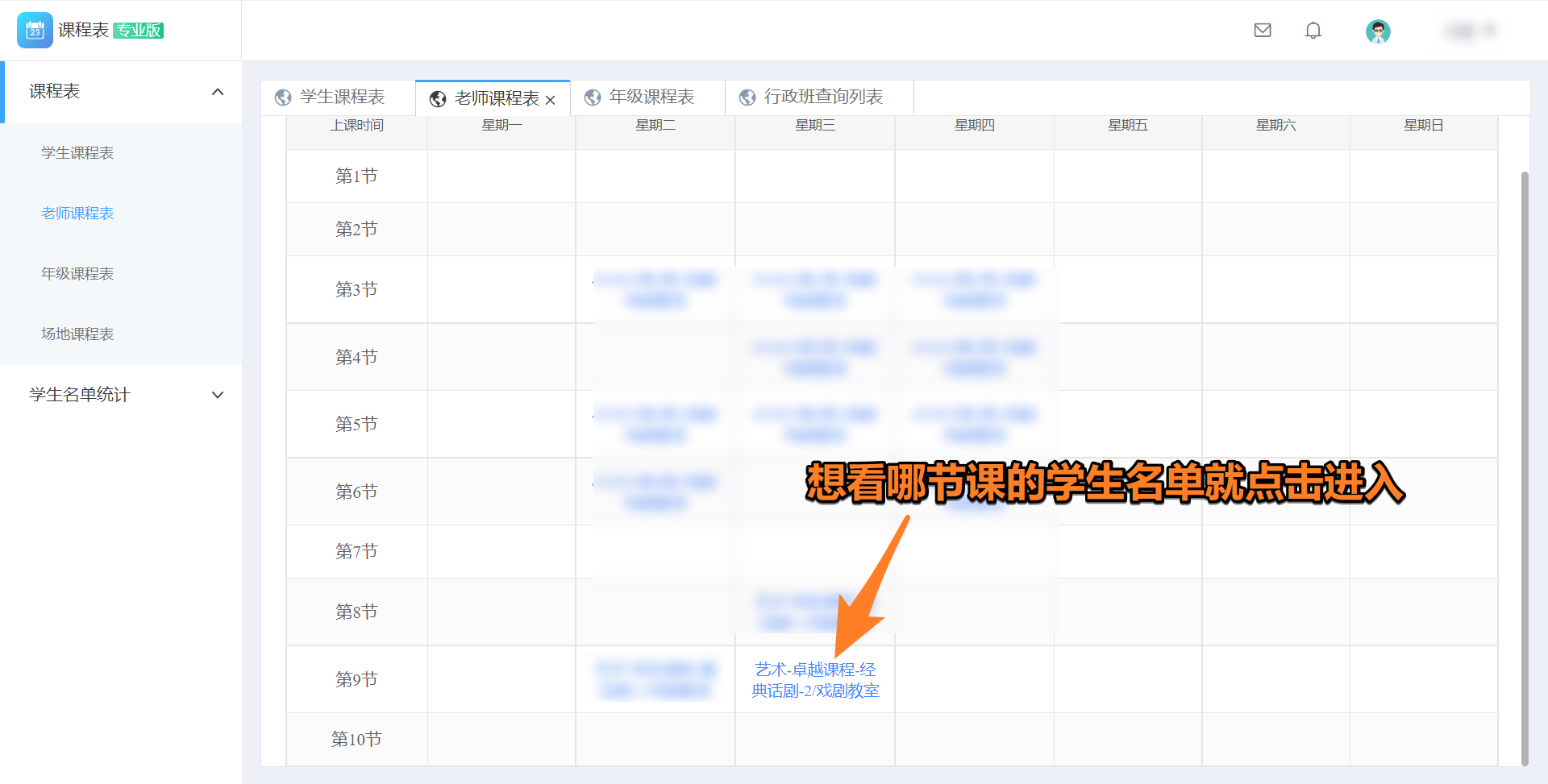
Task: Click globe icon on 行政班查询列表 tab
Action: click(x=747, y=97)
